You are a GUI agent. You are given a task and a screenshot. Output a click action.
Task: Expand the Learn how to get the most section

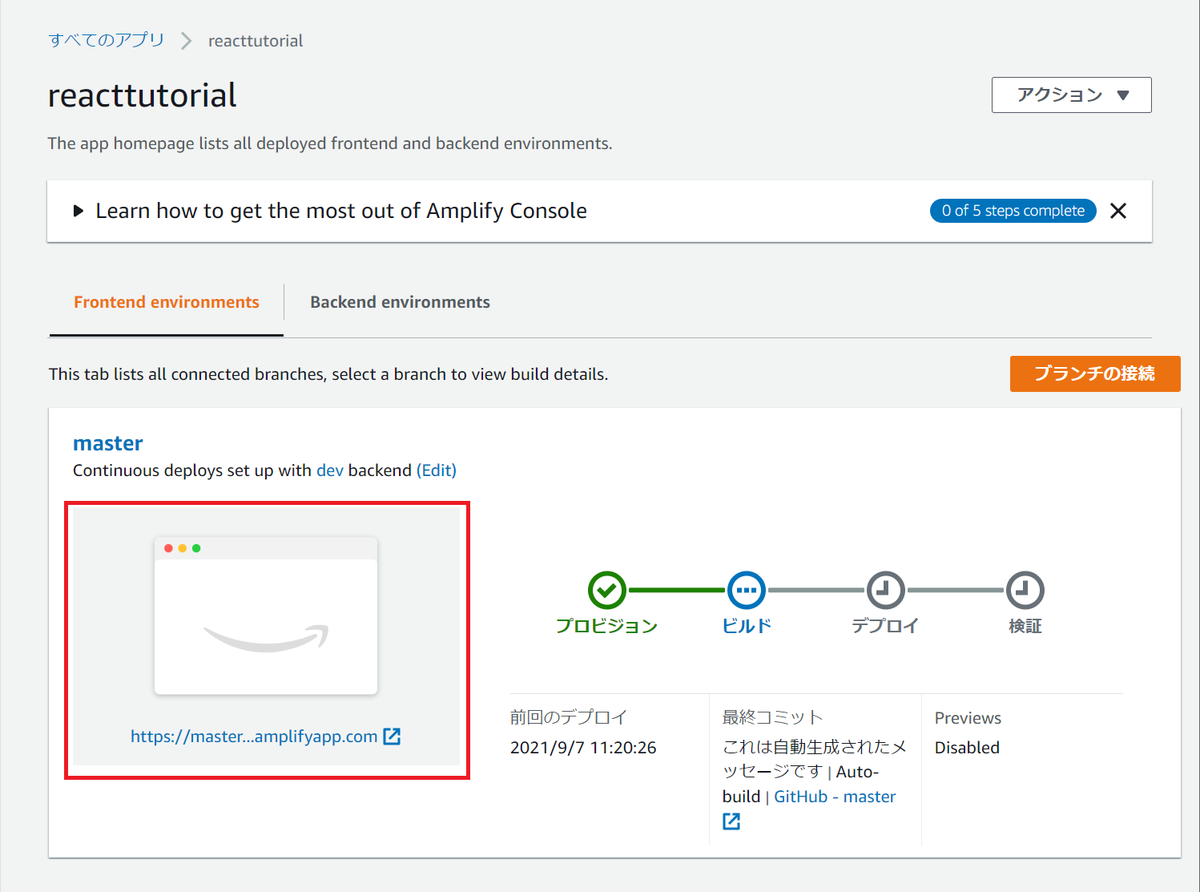tap(330, 211)
